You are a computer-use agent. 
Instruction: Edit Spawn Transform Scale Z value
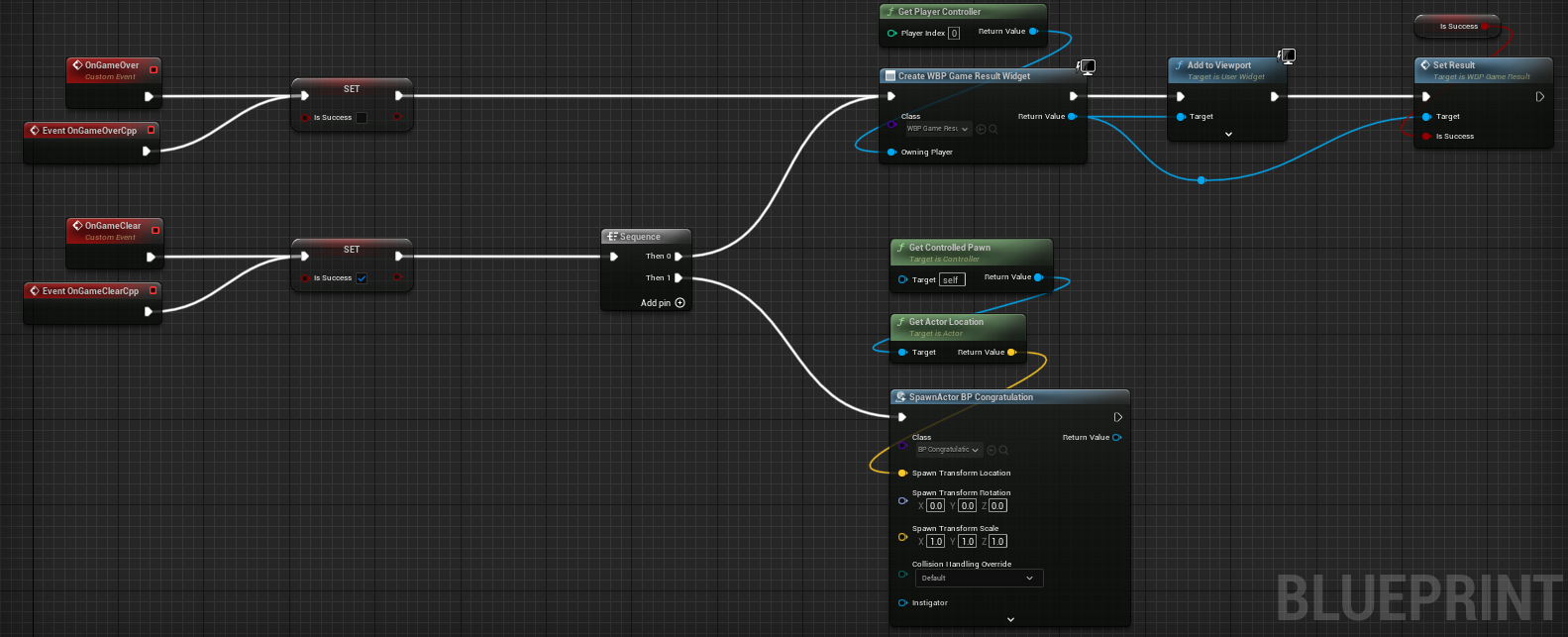coord(997,541)
